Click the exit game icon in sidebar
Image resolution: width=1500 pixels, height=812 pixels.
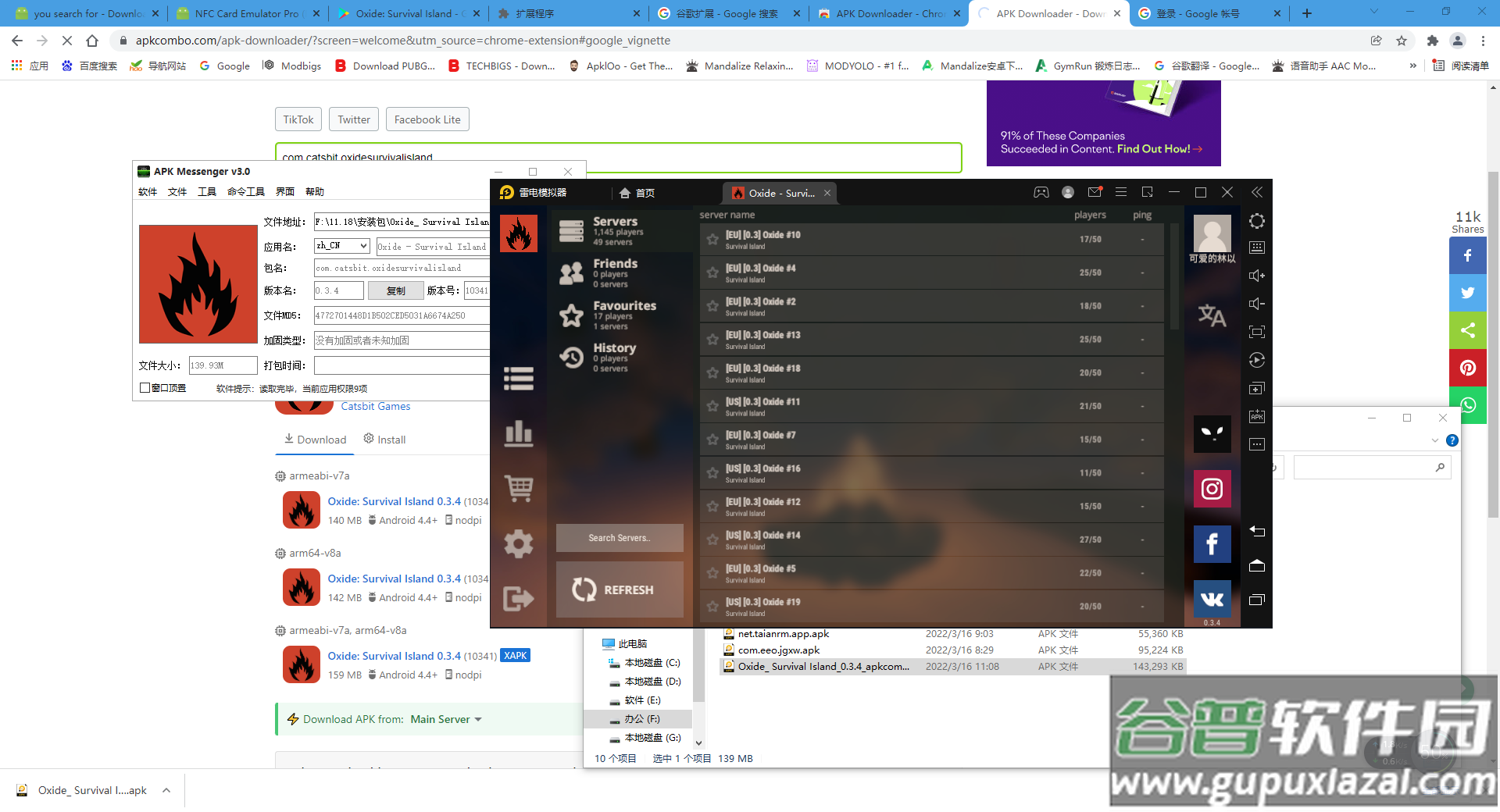click(518, 598)
